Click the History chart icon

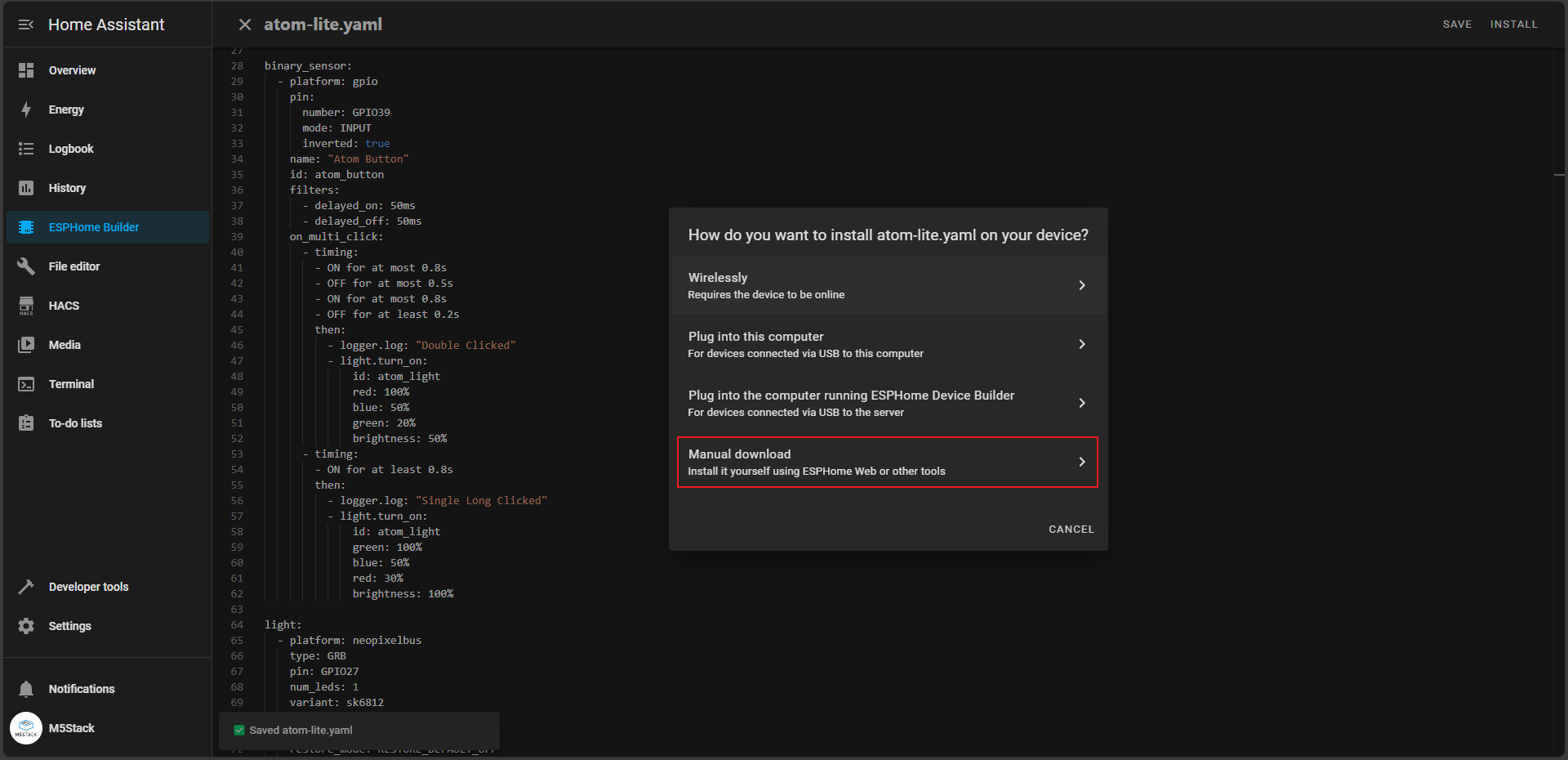(26, 188)
